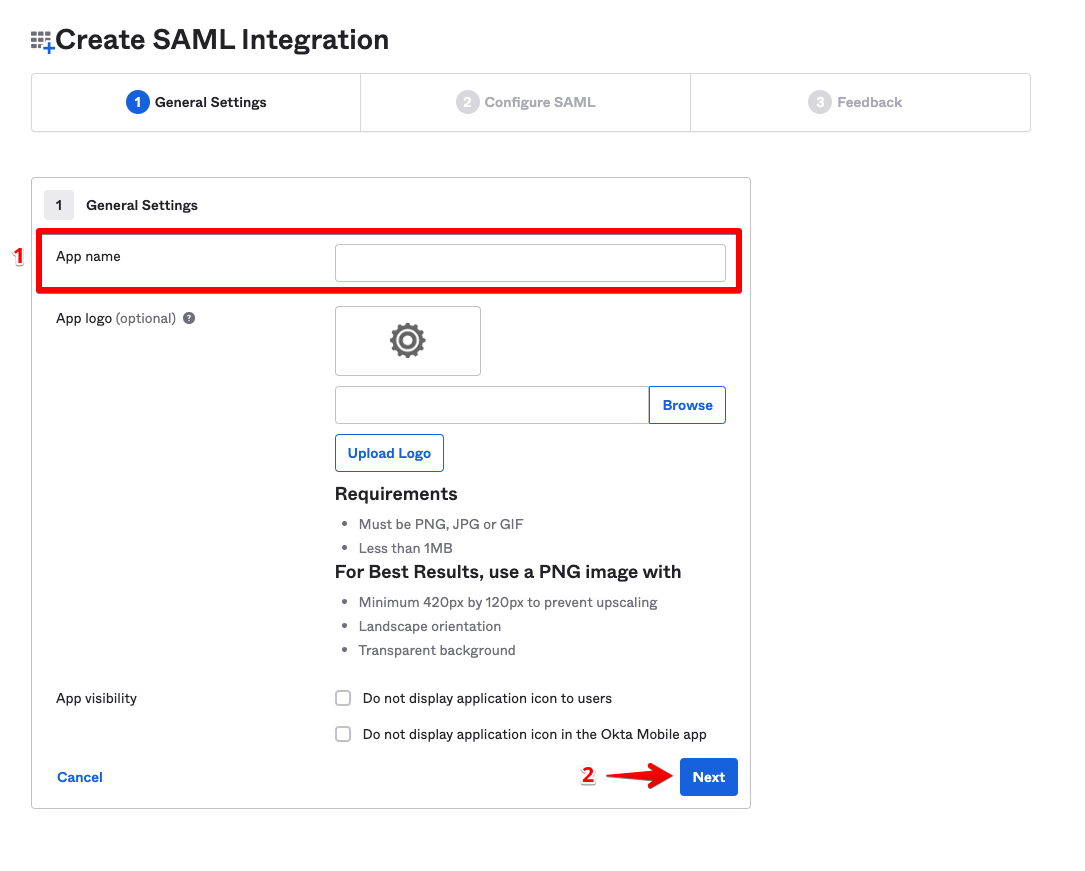The width and height of the screenshot is (1085, 871).
Task: Switch to the General Settings step tab
Action: pos(196,102)
